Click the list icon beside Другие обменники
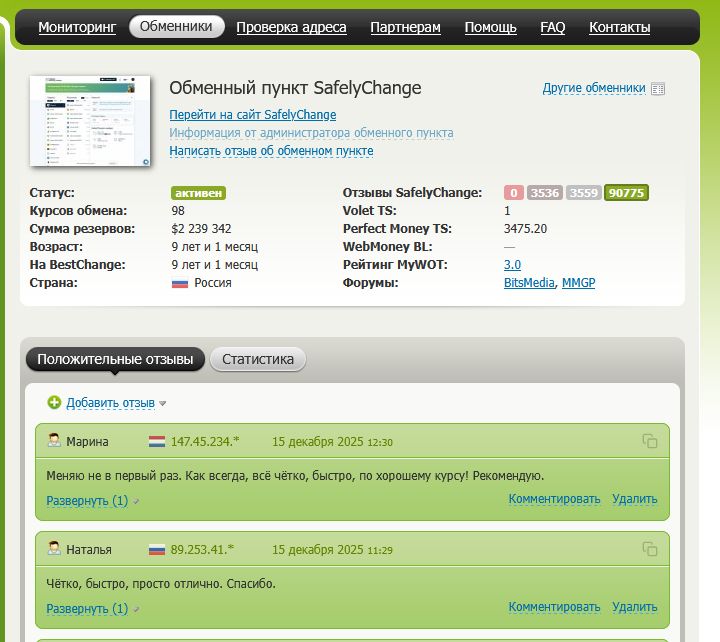Viewport: 720px width, 642px height. pyautogui.click(x=657, y=88)
